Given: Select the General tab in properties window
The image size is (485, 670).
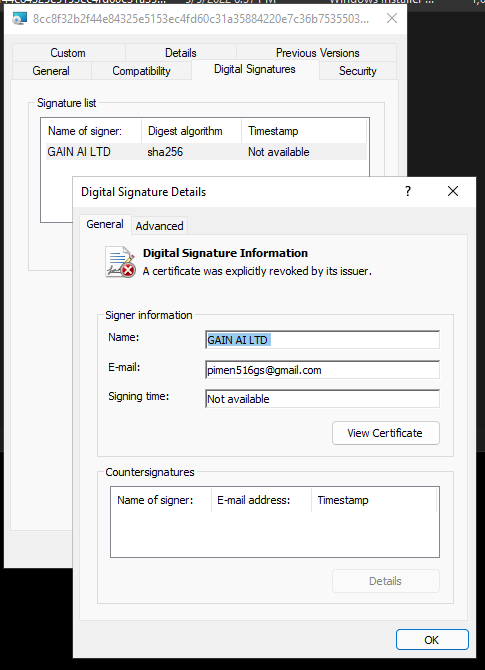Looking at the screenshot, I should pyautogui.click(x=51, y=71).
